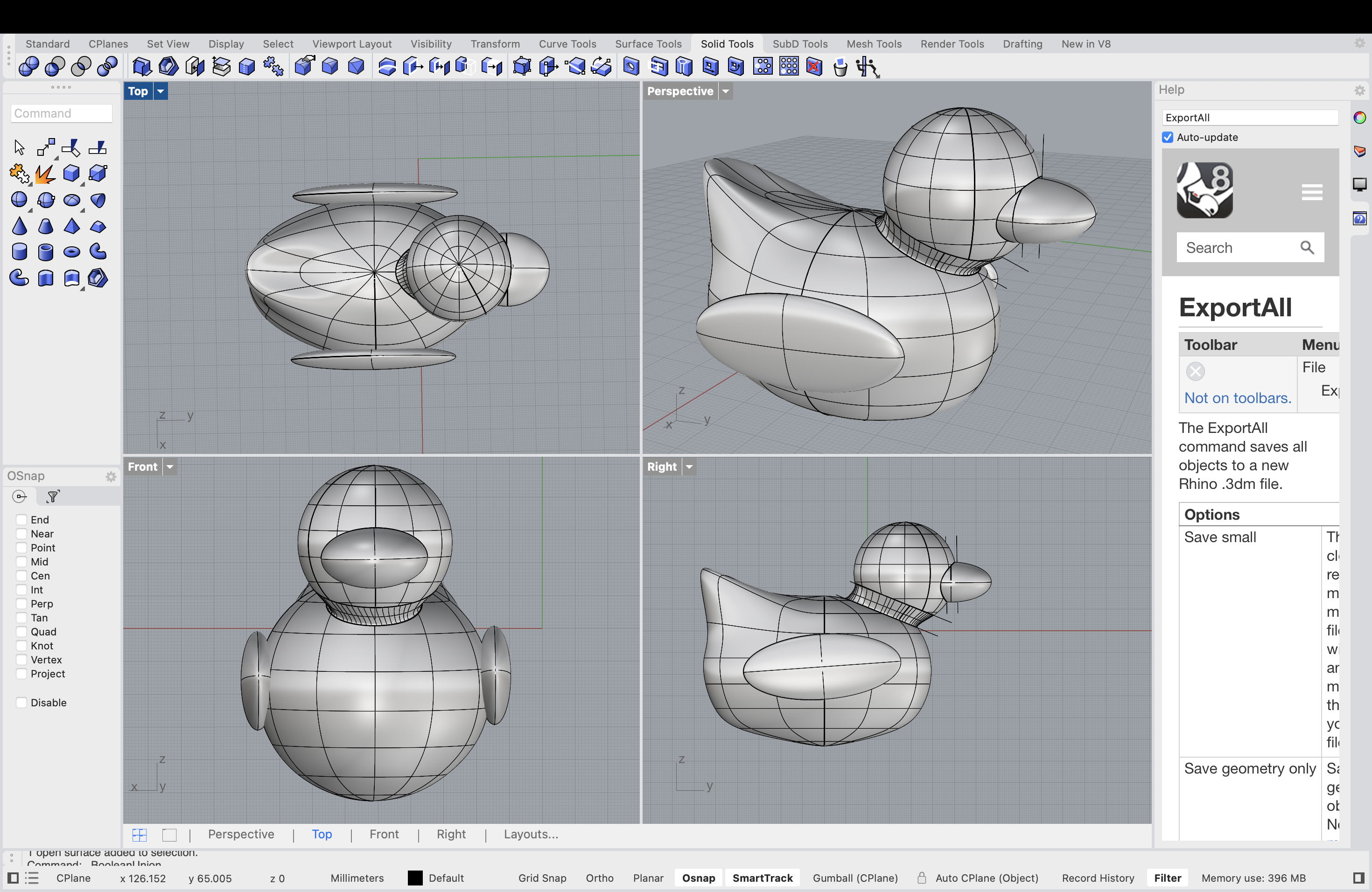Click the black Default layer color swatch

click(415, 878)
